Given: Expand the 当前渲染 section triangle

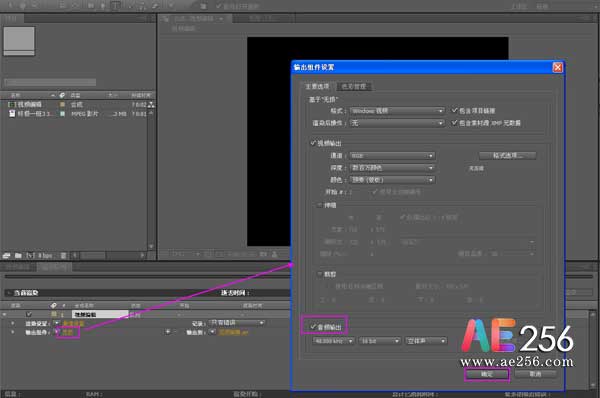Looking at the screenshot, I should pyautogui.click(x=9, y=293).
